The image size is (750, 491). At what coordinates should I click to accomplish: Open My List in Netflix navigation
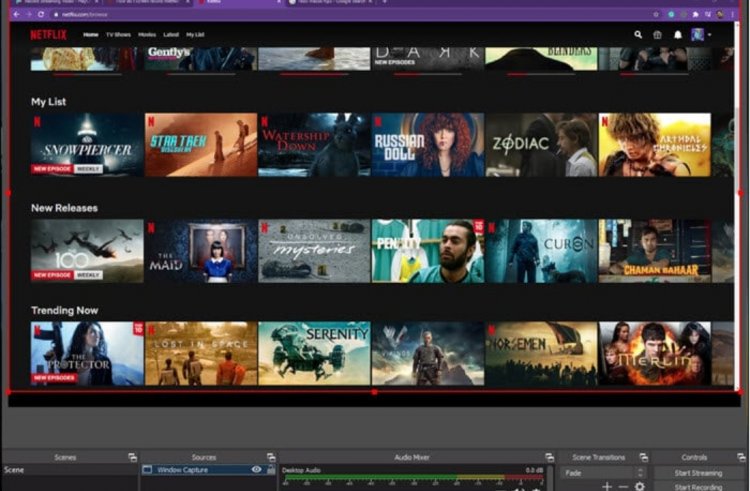(x=195, y=34)
